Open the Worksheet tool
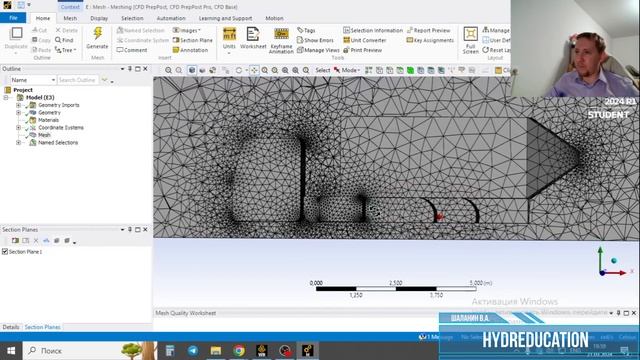This screenshot has width=640, height=360. point(253,39)
